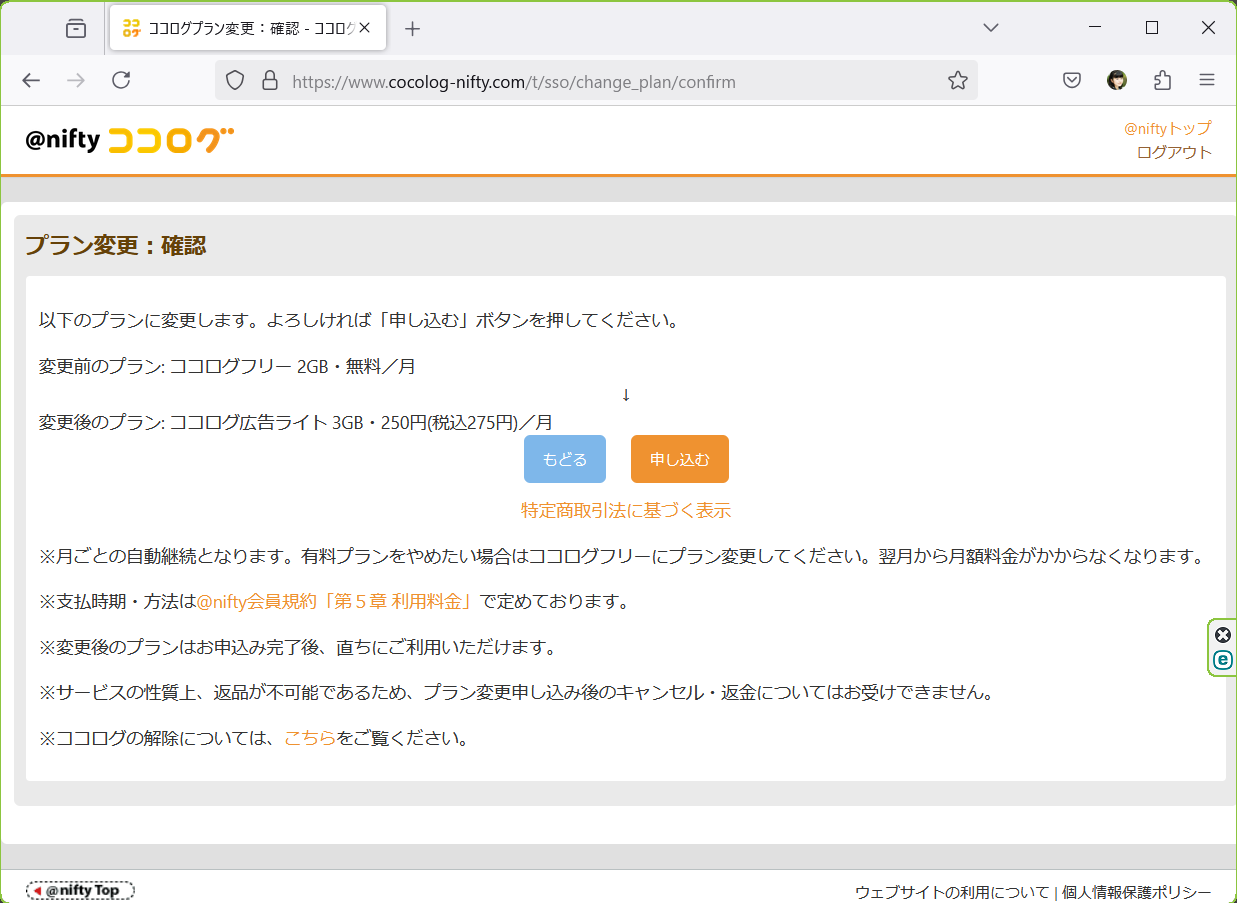The width and height of the screenshot is (1237, 903).
Task: Open 個人情報保護ポリシー footer link
Action: 1137,892
